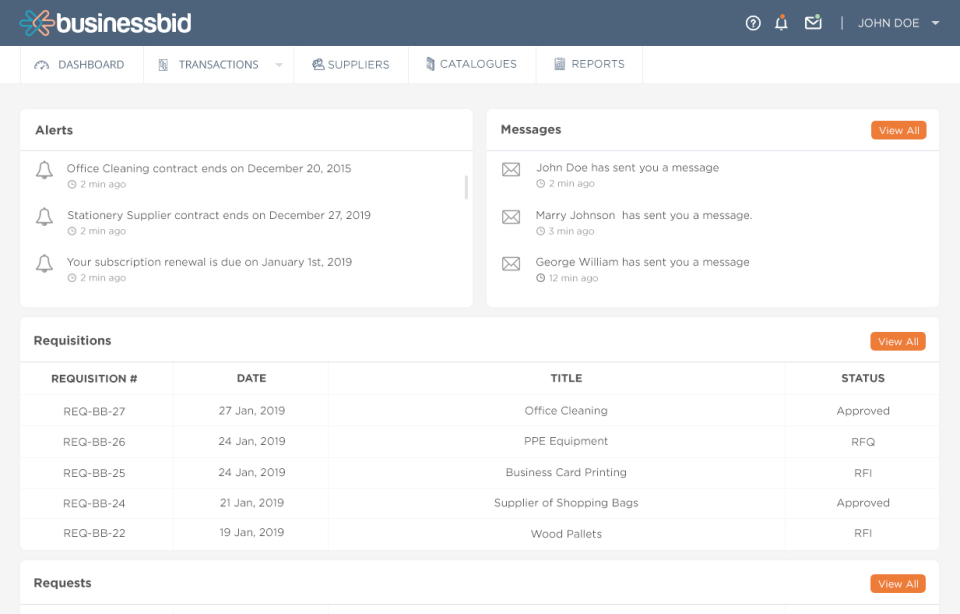
Task: Click the notifications bell icon in the header
Action: pos(782,22)
